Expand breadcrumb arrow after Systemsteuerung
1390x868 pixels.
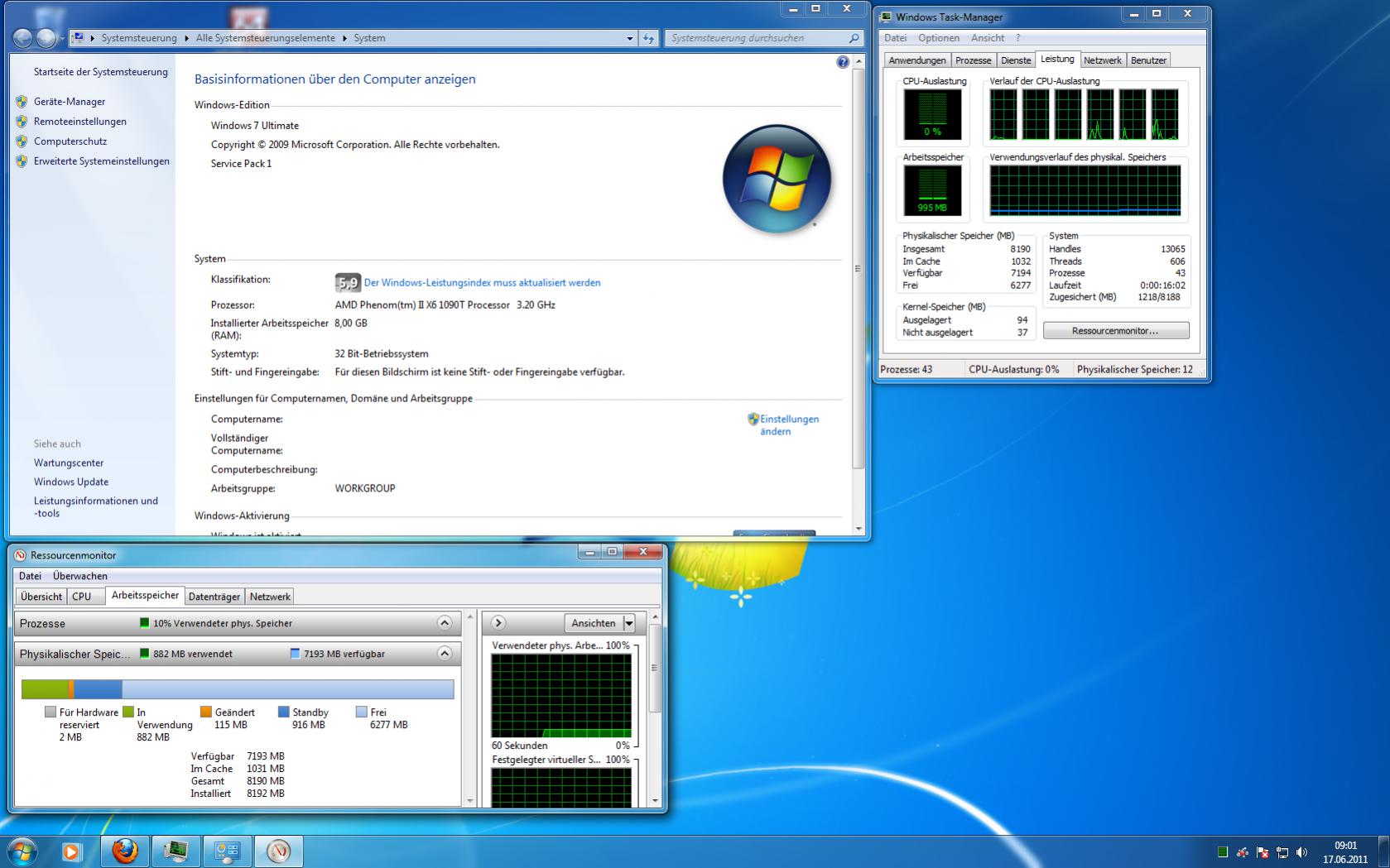187,38
